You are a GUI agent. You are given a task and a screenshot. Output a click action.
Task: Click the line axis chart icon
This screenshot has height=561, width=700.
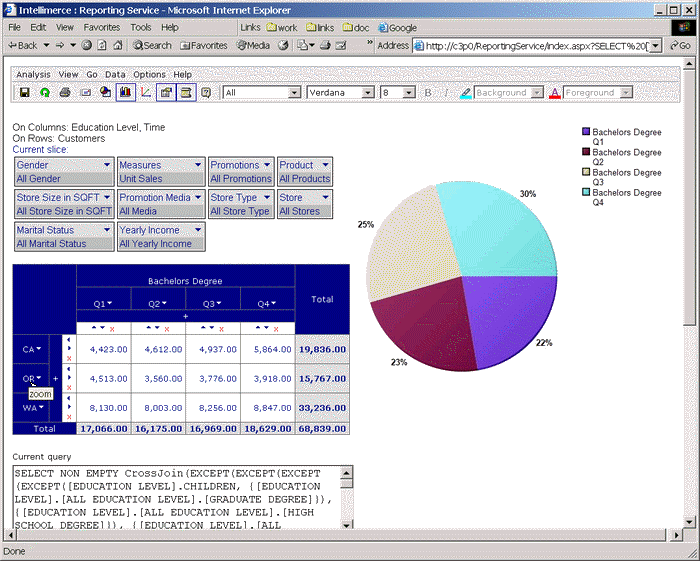[146, 92]
